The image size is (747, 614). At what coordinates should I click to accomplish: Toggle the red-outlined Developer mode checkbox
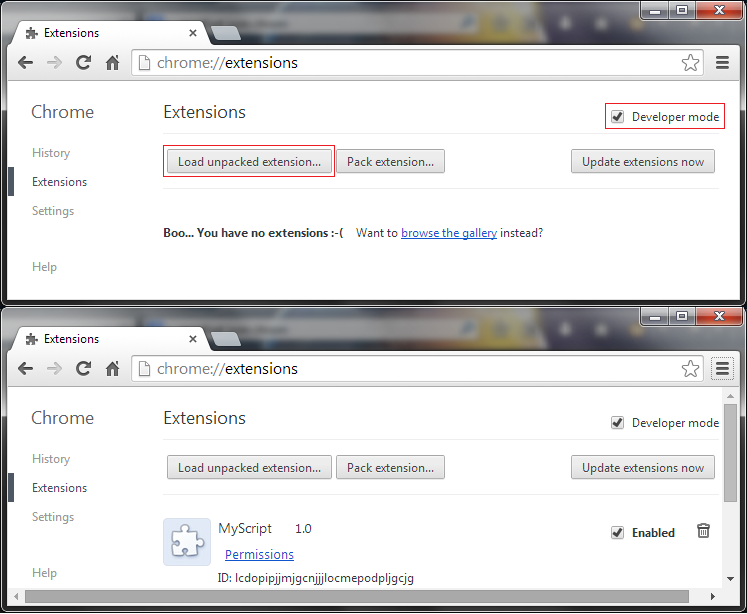coord(617,117)
